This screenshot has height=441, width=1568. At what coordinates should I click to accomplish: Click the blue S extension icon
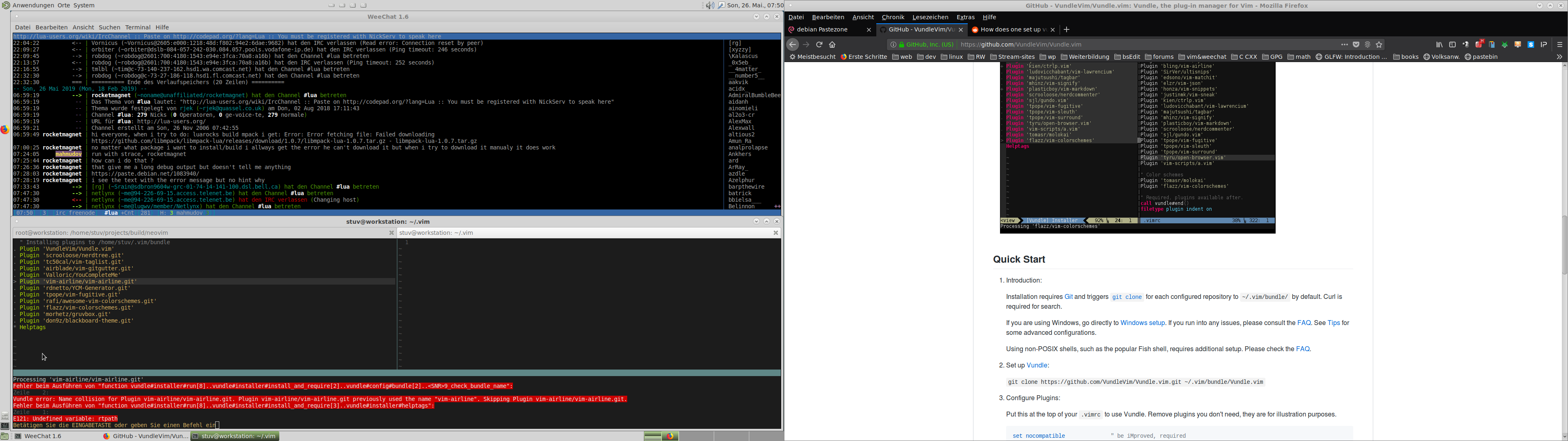(x=1531, y=45)
